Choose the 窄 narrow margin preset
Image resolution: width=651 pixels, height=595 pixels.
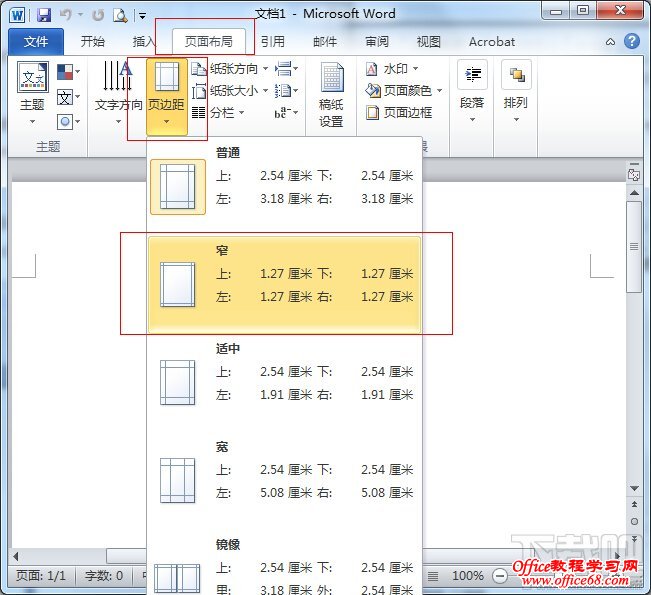(x=284, y=284)
